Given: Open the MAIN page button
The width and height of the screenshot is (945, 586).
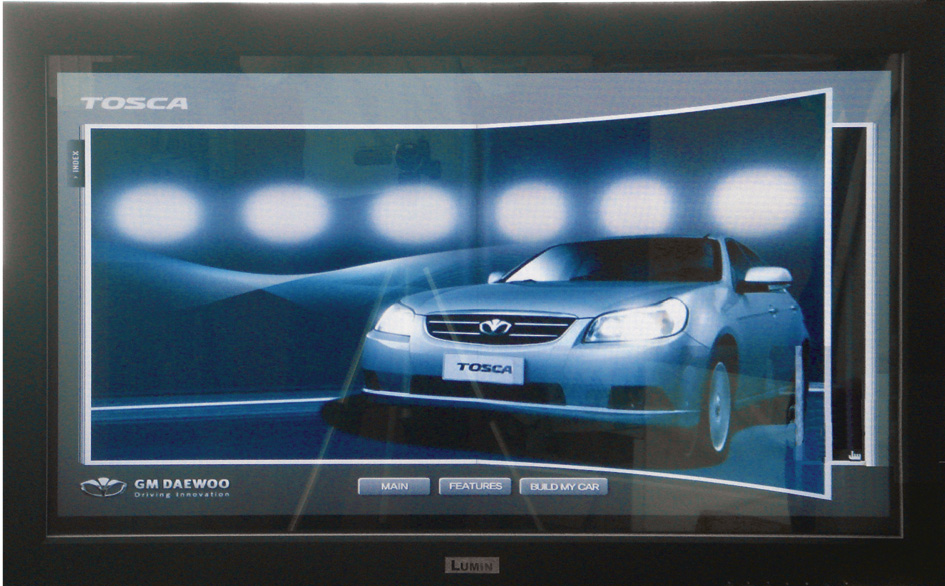Looking at the screenshot, I should tap(394, 486).
